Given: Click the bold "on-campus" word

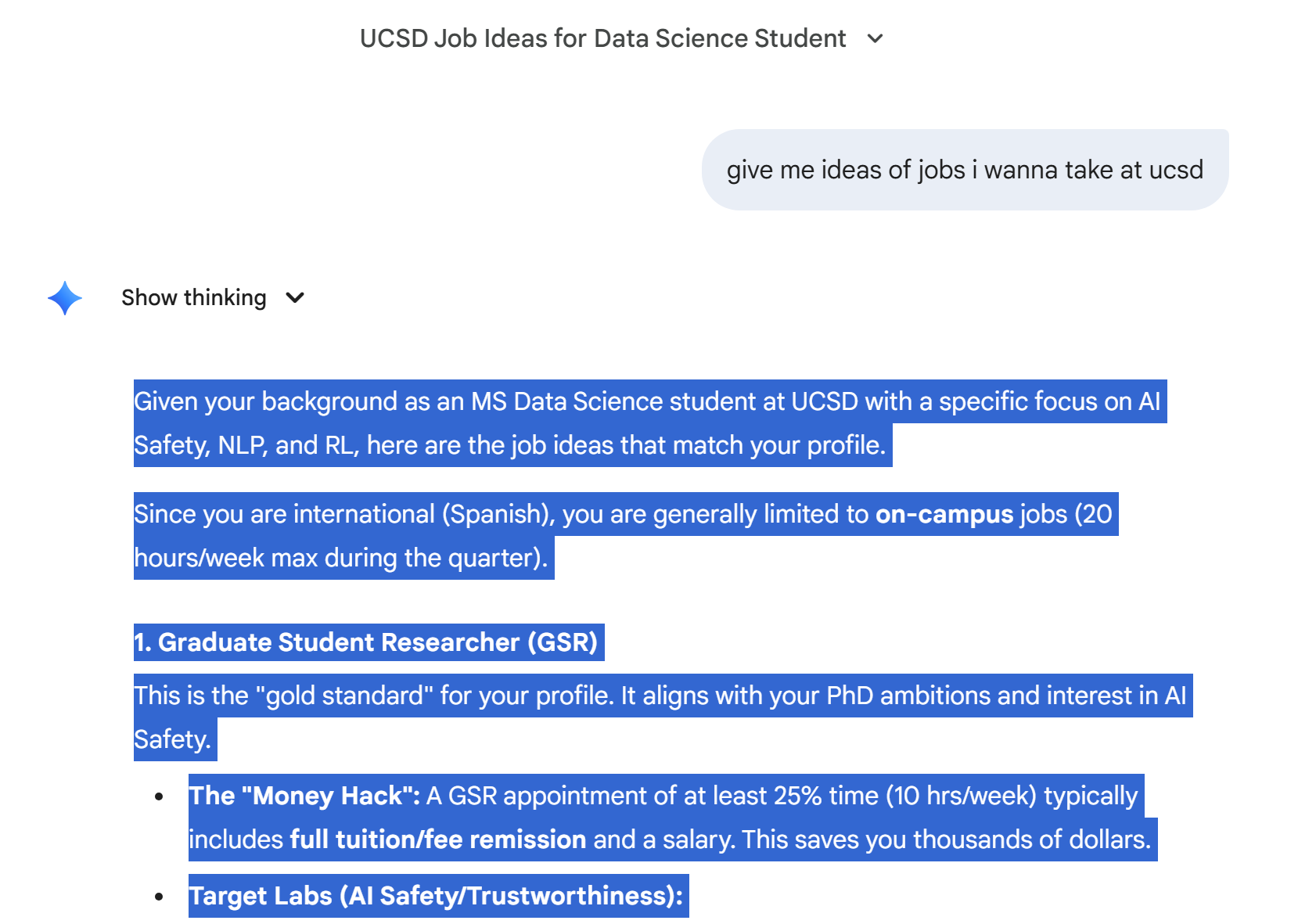Looking at the screenshot, I should 944,514.
